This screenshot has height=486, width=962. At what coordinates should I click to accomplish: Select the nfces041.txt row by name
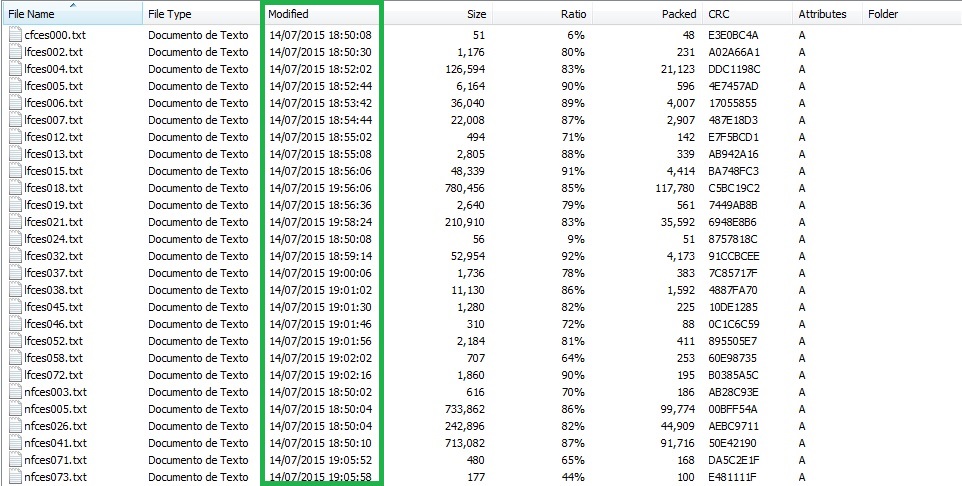point(55,443)
